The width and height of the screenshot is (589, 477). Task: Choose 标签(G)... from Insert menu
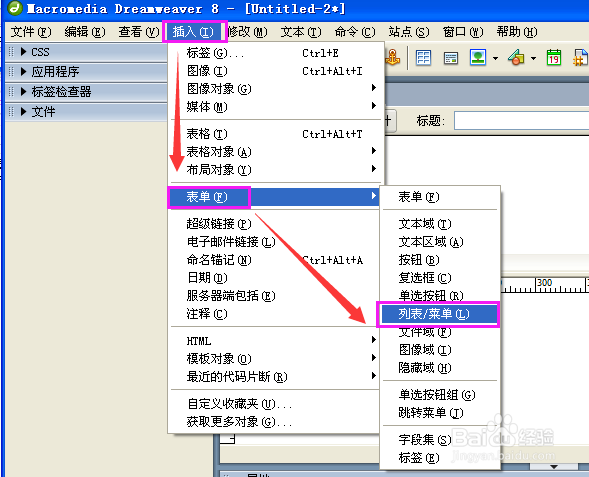(x=276, y=53)
